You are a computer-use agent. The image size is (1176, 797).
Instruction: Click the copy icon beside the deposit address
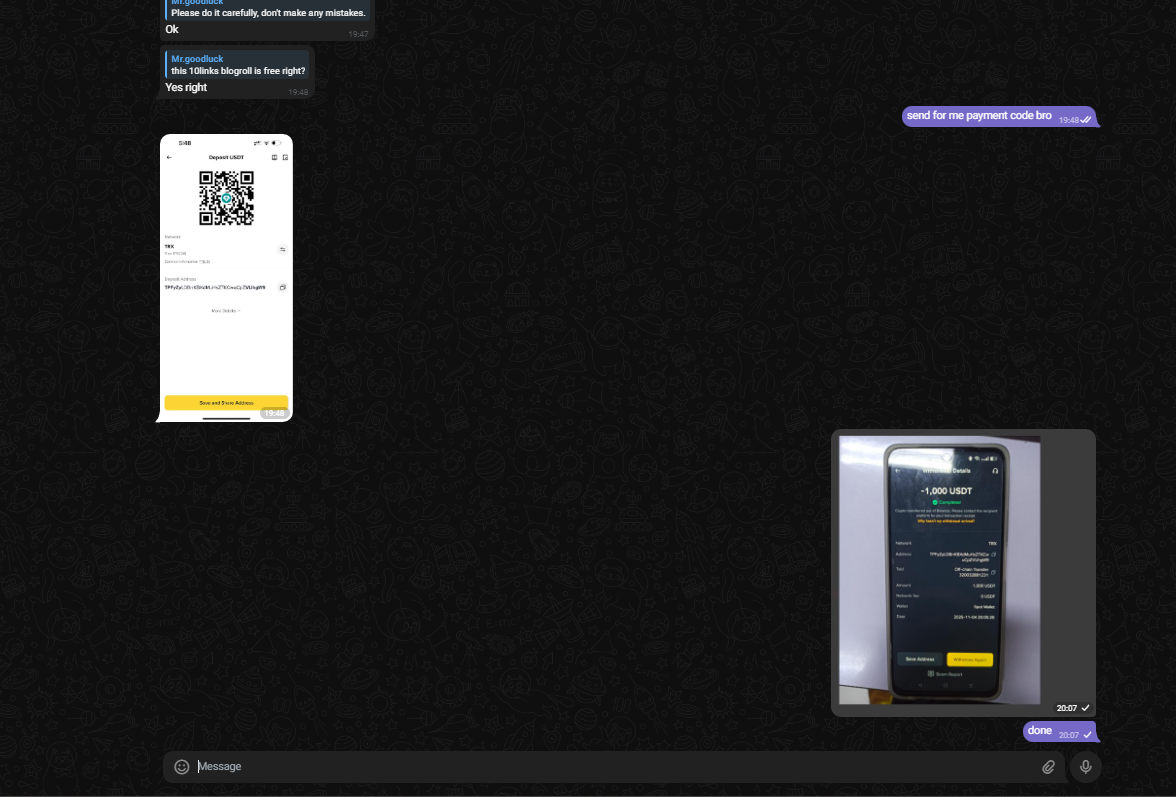[x=282, y=287]
